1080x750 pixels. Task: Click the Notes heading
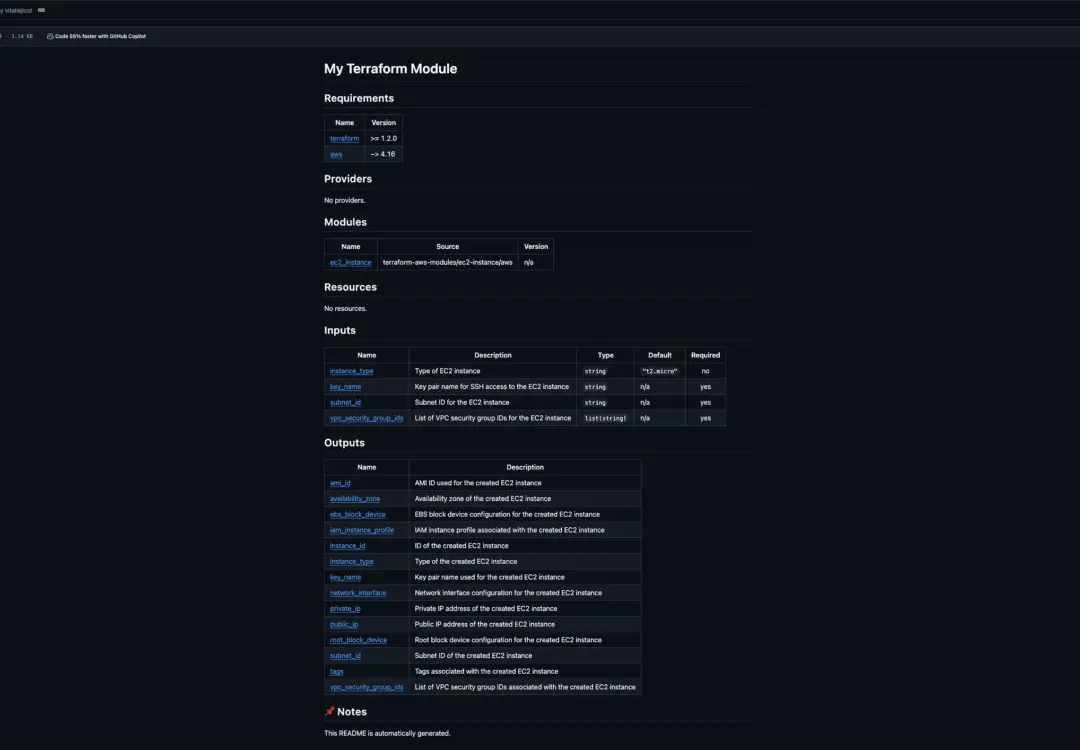pos(352,712)
